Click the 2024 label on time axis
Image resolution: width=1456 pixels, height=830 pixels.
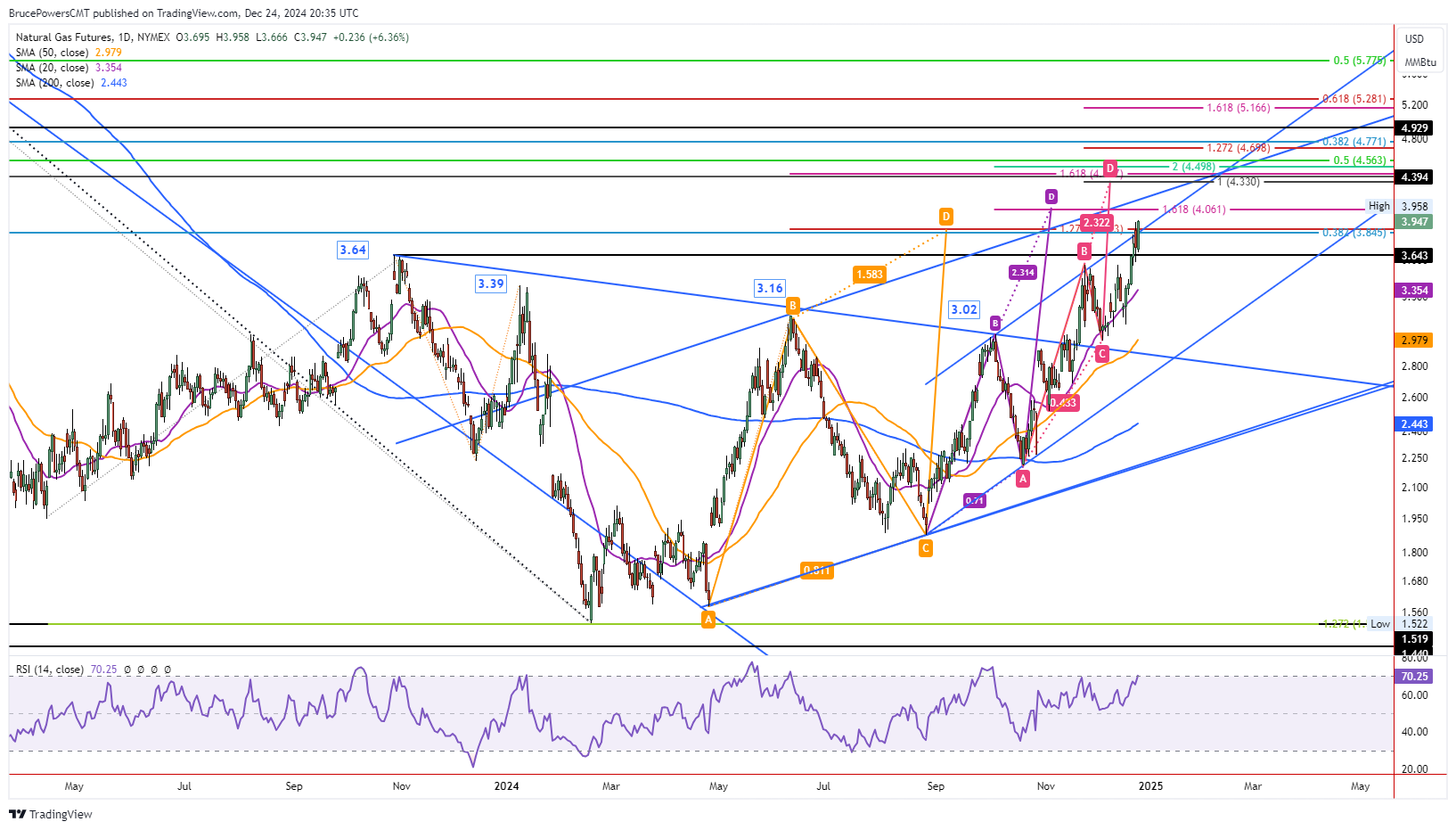506,786
